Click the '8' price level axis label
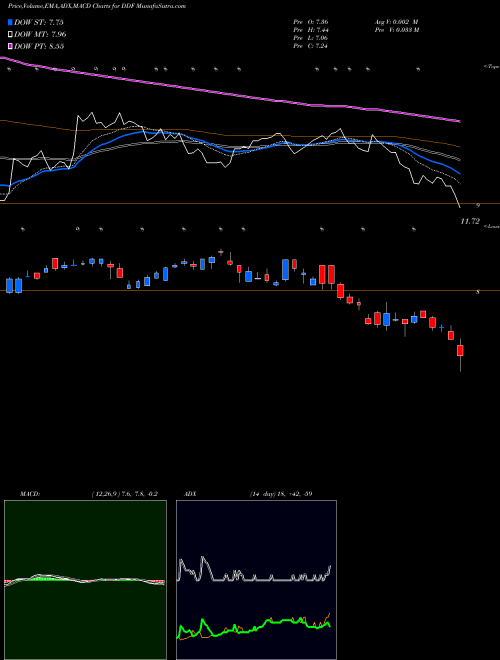 point(478,291)
